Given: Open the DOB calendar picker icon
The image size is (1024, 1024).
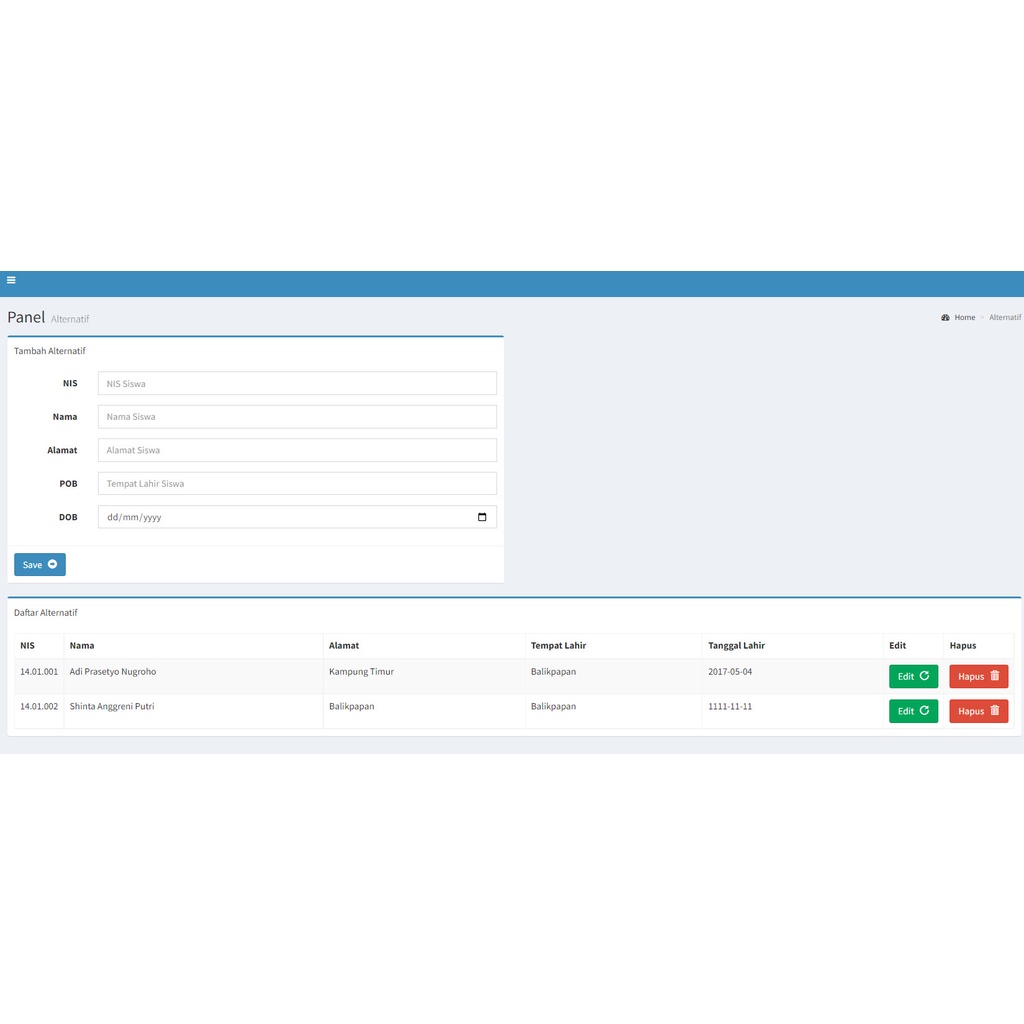Looking at the screenshot, I should (x=482, y=517).
